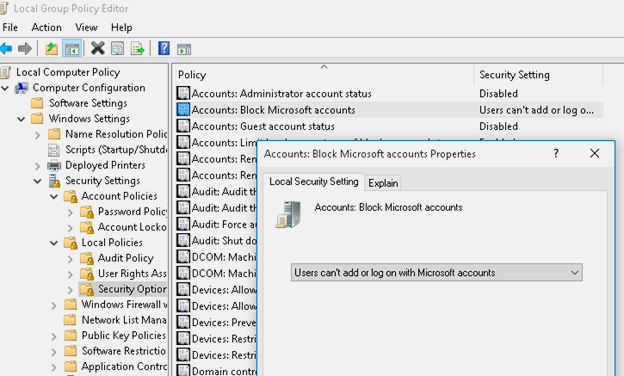The width and height of the screenshot is (624, 376).
Task: Click the Delete X toolbar icon
Action: coord(98,49)
